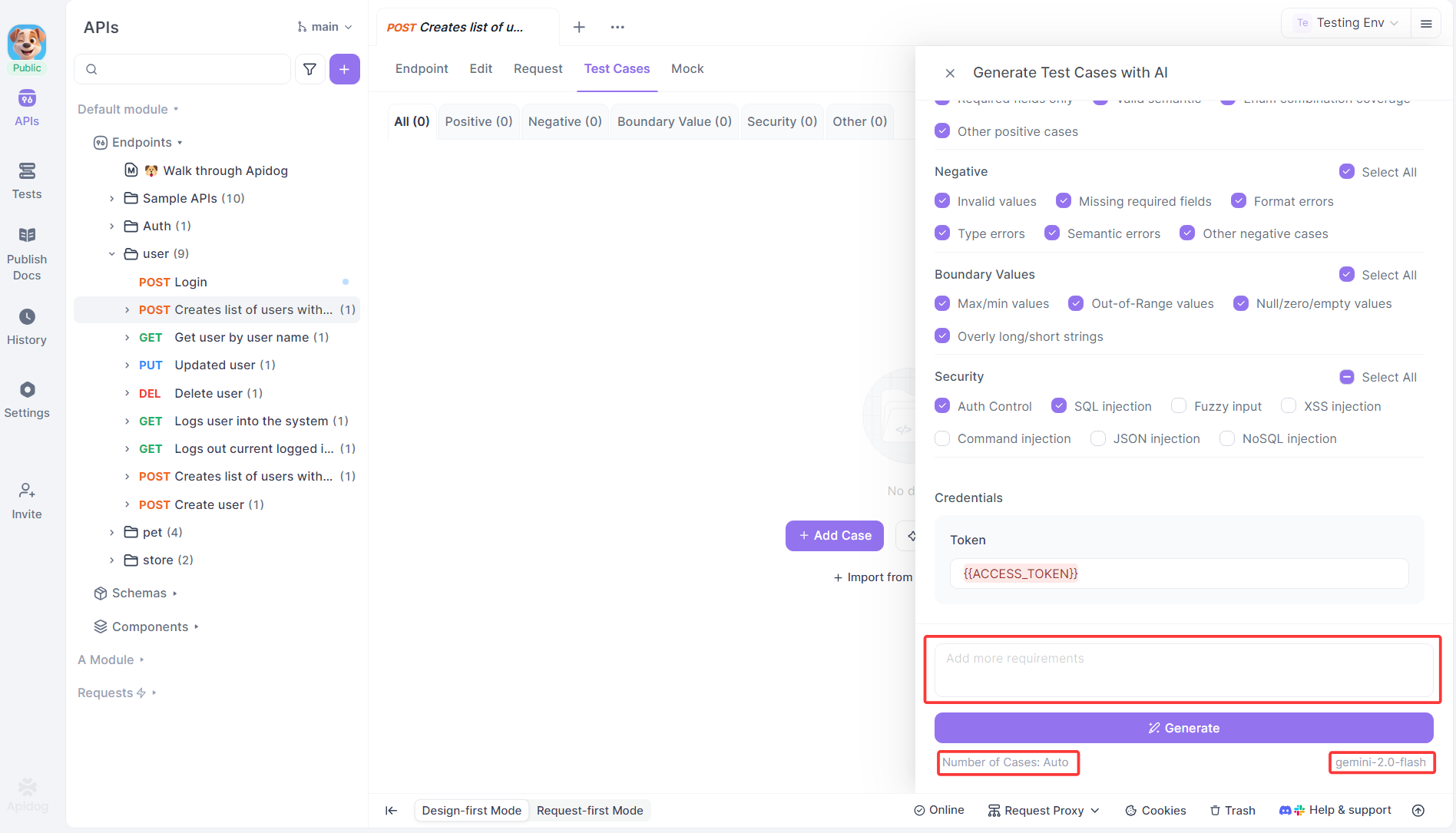Enable the Fuzzy input checkbox
This screenshot has height=833, width=1456.
click(x=1179, y=406)
